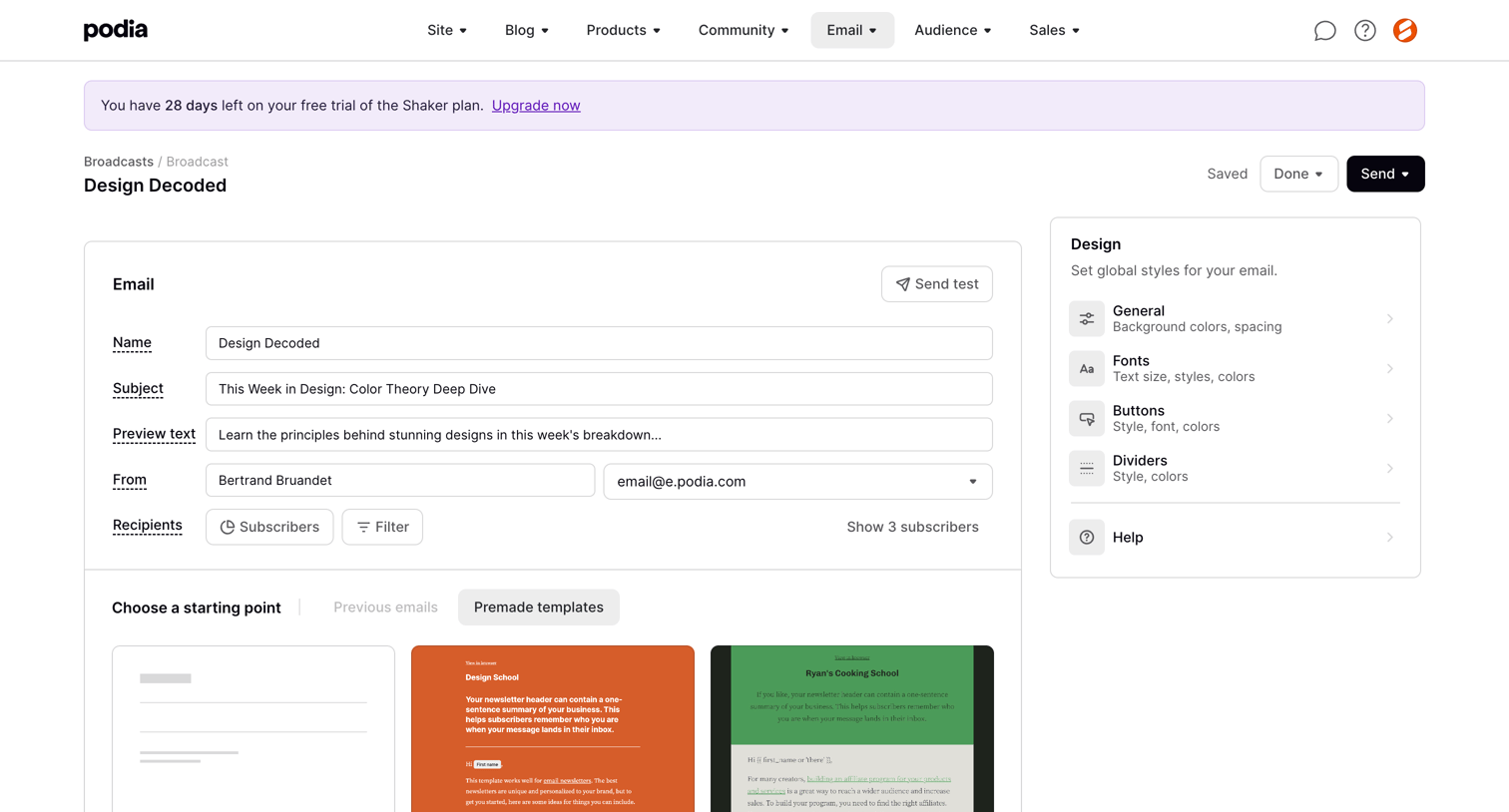Click the paper plane icon on Send test
This screenshot has width=1509, height=812.
click(903, 284)
